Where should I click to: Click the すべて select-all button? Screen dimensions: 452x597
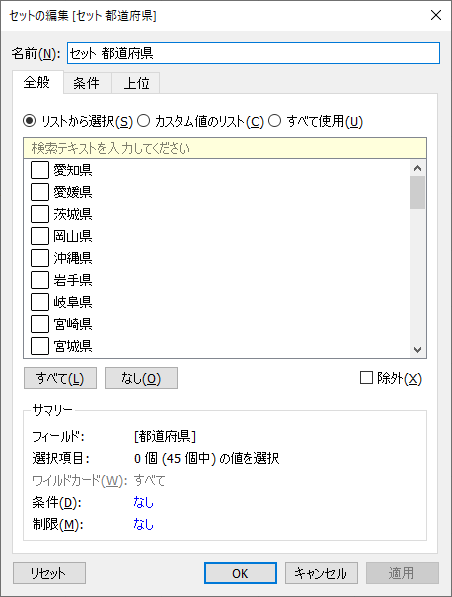[x=60, y=378]
